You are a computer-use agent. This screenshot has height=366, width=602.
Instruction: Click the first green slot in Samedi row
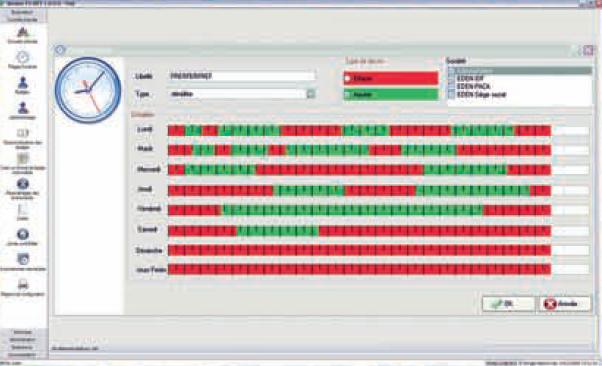pyautogui.click(x=241, y=230)
